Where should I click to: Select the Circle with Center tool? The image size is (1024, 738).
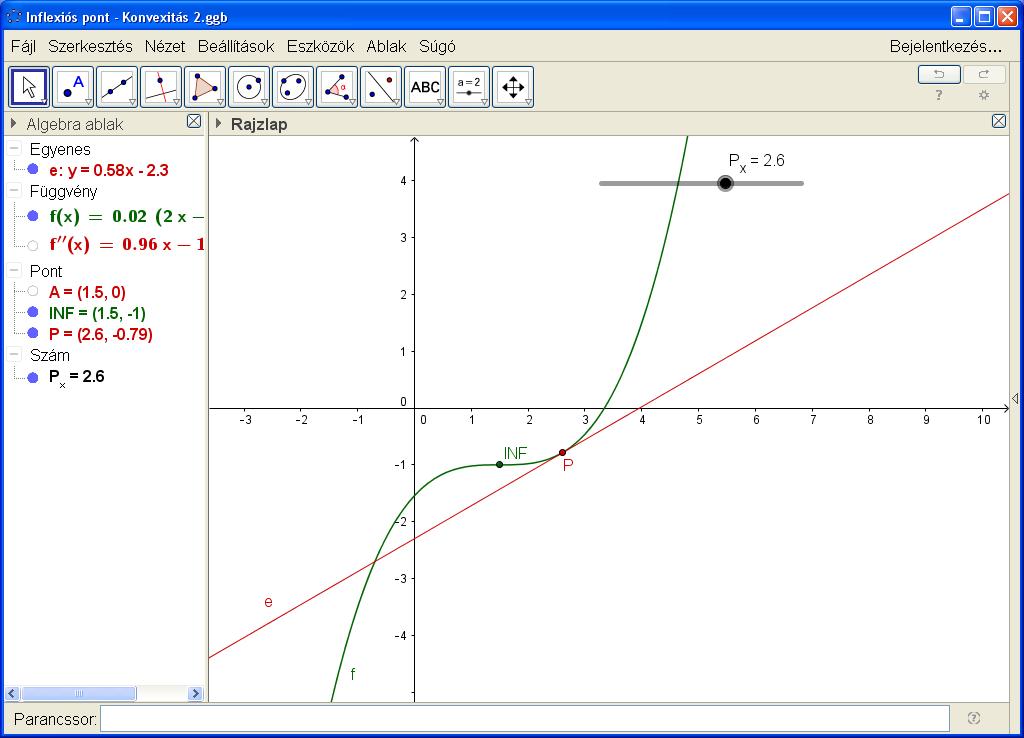point(249,87)
